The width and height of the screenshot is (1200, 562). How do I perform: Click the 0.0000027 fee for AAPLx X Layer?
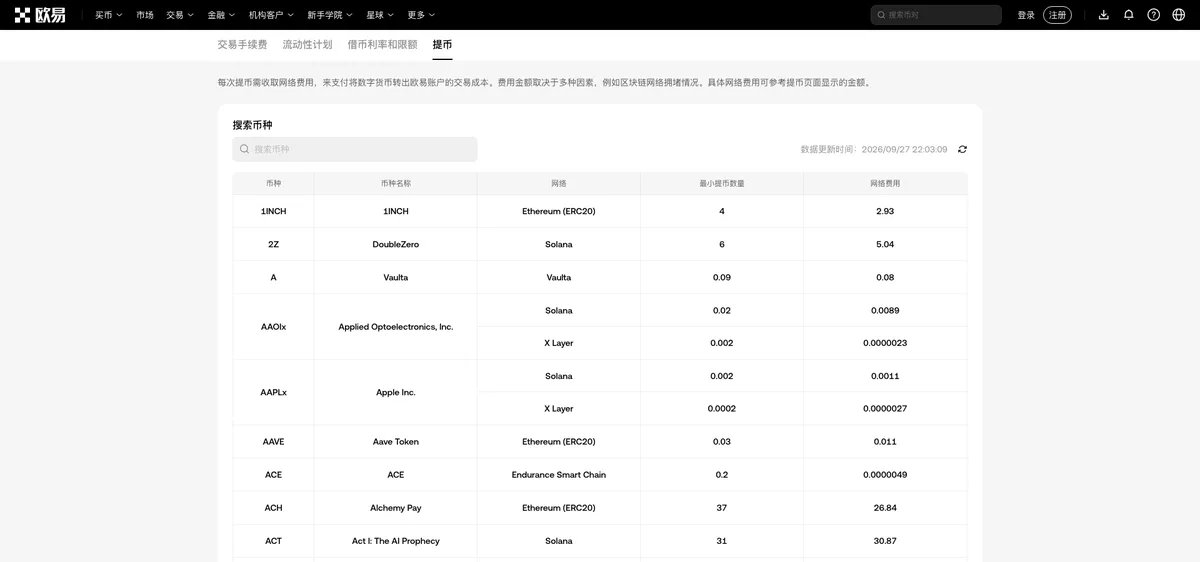pyautogui.click(x=885, y=409)
